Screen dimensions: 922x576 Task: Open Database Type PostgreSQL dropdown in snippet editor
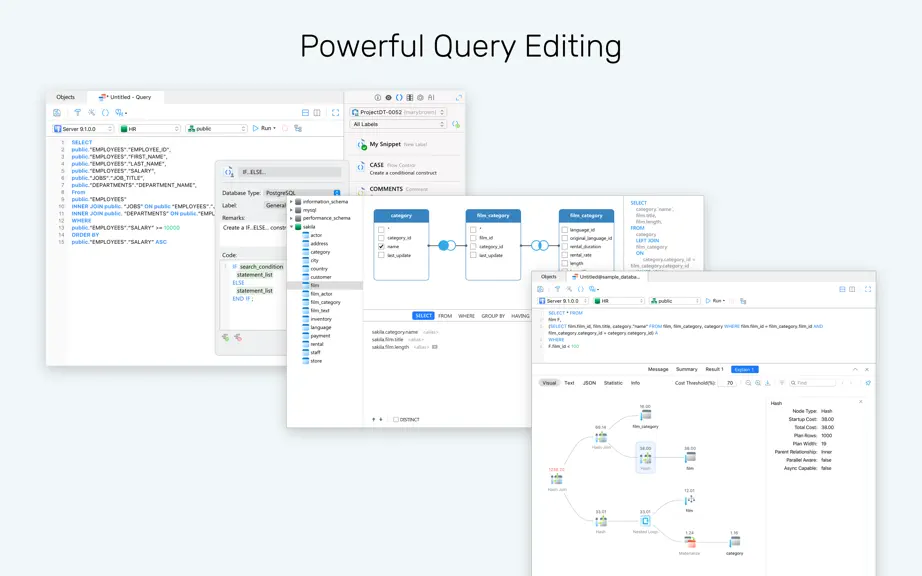(x=302, y=193)
